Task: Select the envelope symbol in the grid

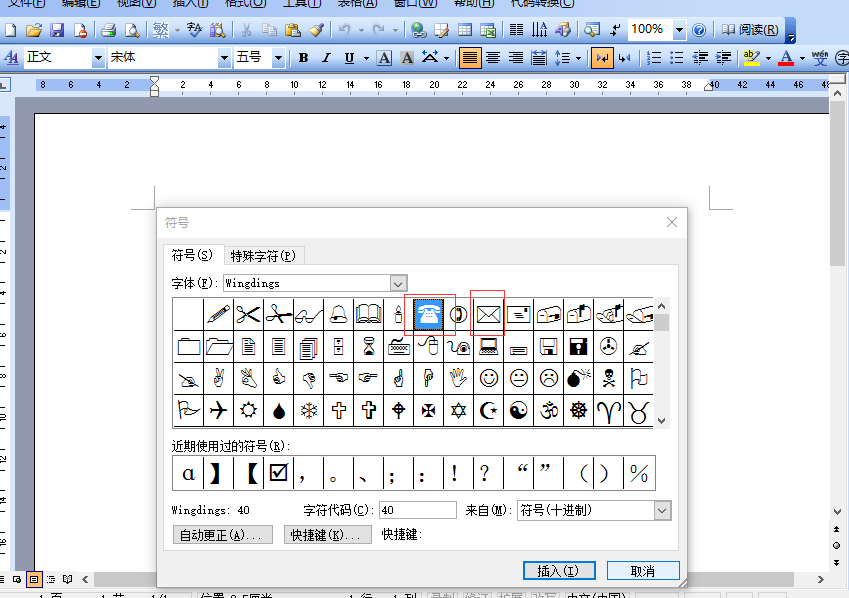Action: (488, 314)
